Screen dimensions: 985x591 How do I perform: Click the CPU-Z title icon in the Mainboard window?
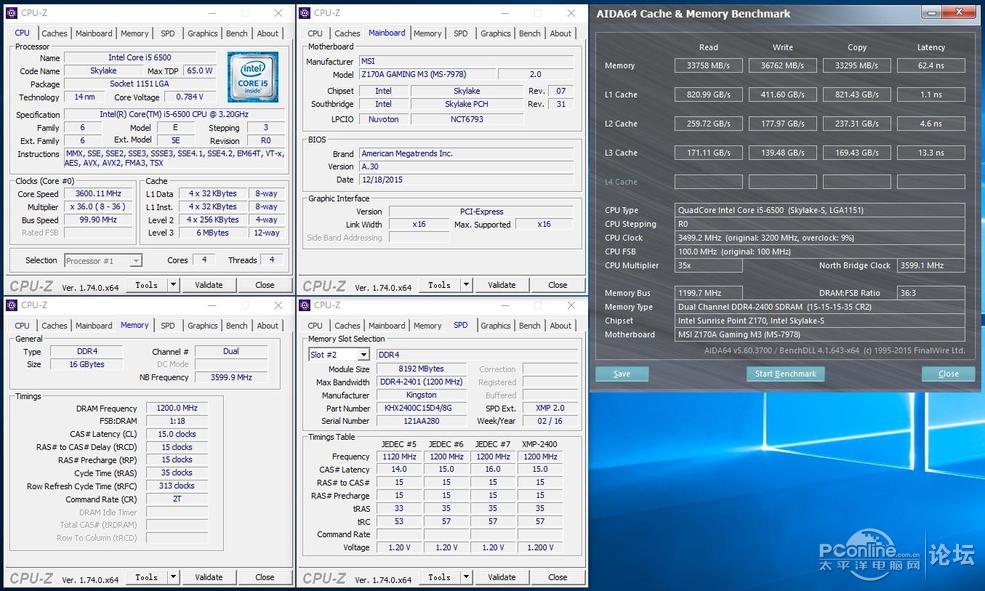(306, 13)
